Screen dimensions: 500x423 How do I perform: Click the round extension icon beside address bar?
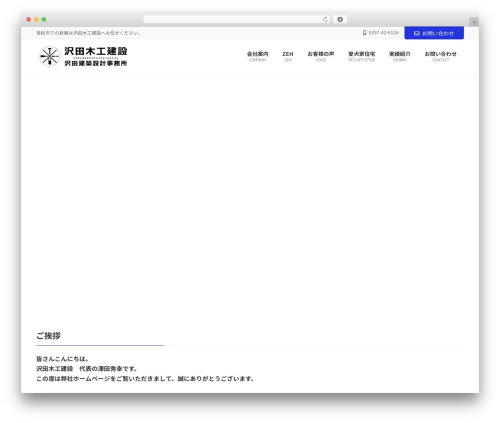click(340, 20)
